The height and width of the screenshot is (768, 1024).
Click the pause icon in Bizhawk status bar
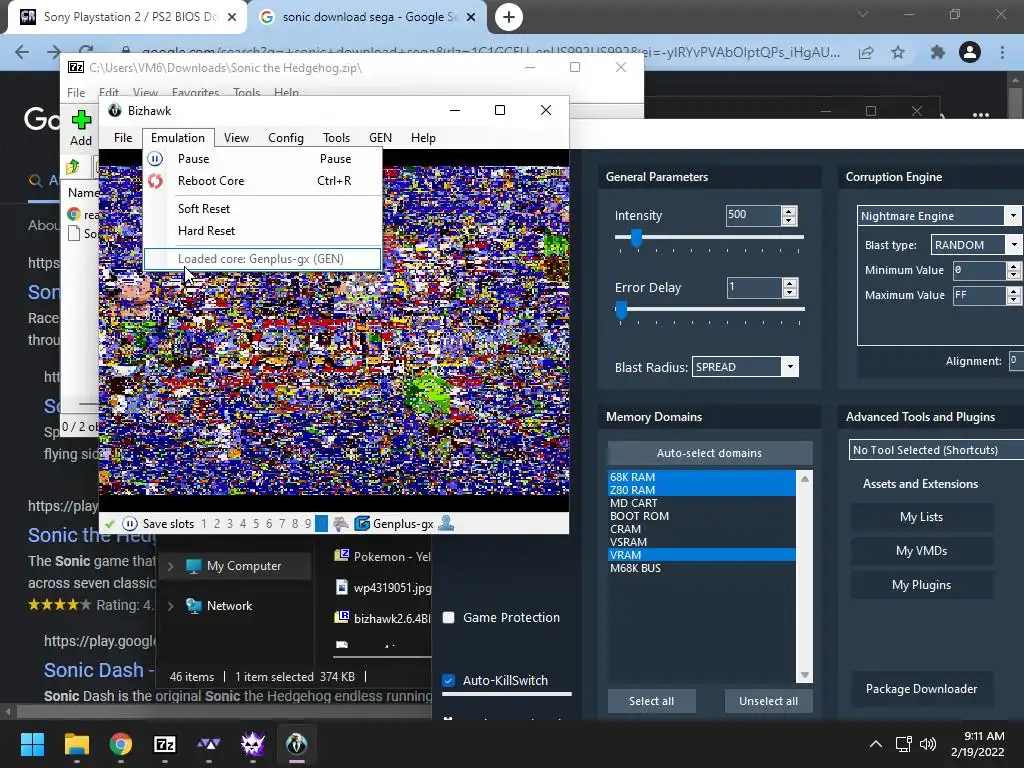coord(130,524)
